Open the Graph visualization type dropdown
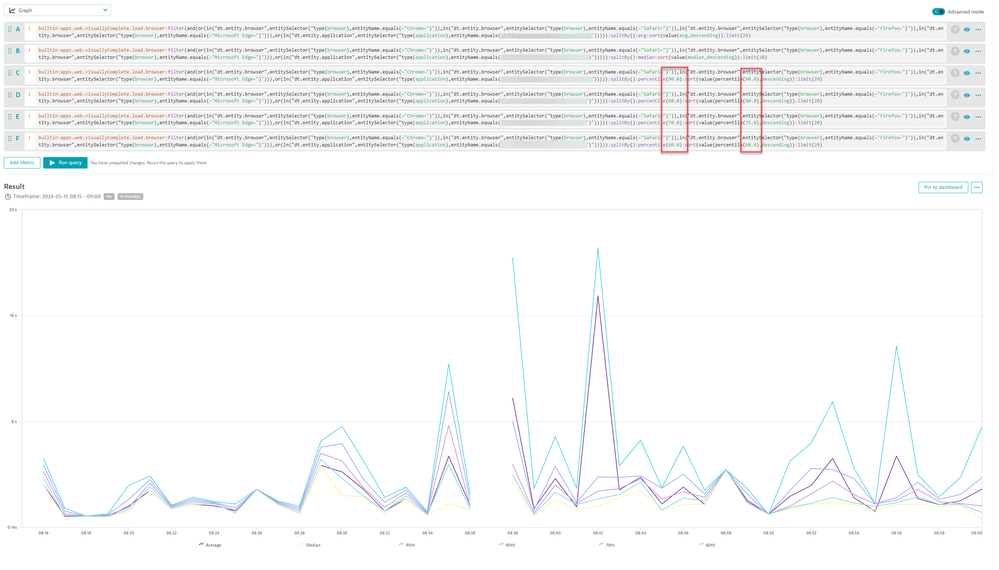Viewport: 999px width, 570px height. pyautogui.click(x=58, y=10)
